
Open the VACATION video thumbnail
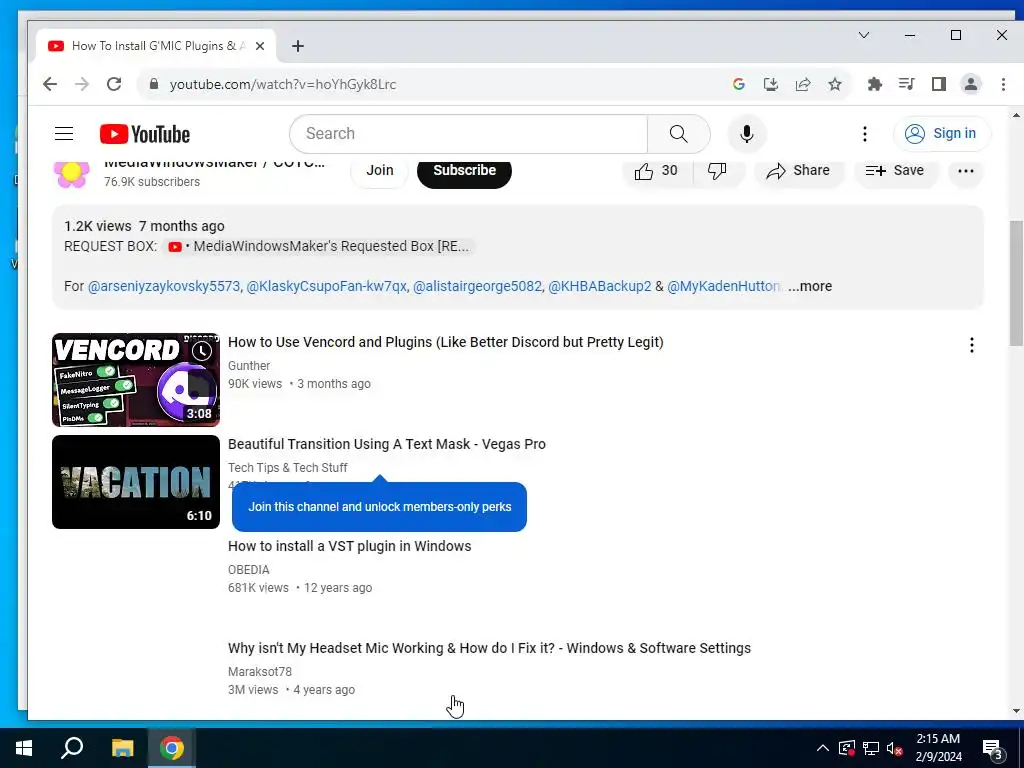tap(136, 482)
